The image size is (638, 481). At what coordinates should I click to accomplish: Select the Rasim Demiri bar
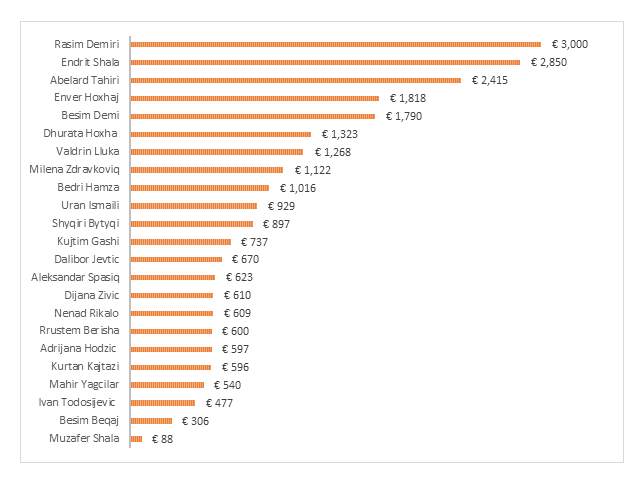pyautogui.click(x=336, y=44)
